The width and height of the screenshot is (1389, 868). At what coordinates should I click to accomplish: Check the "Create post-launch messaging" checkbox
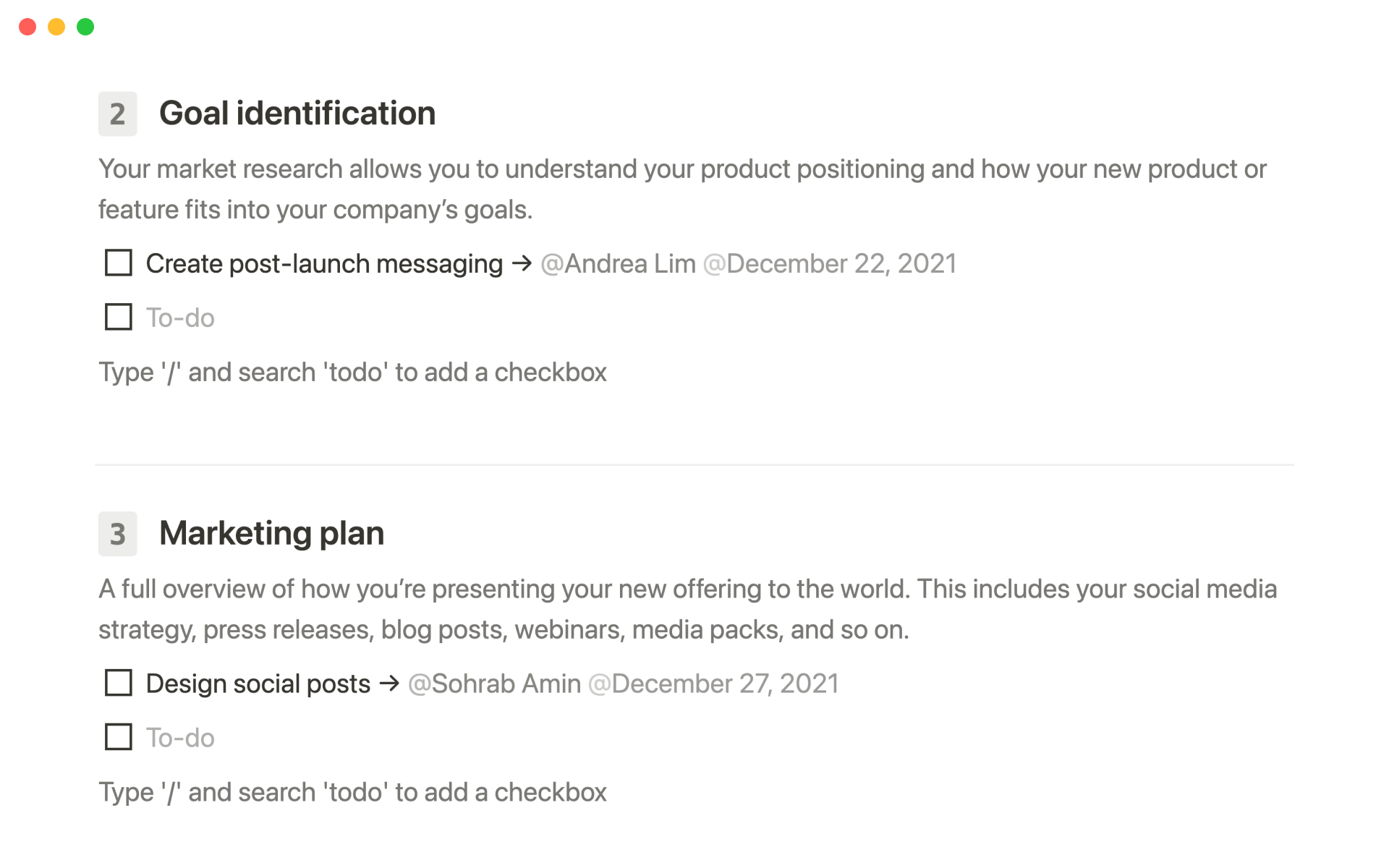pos(118,263)
